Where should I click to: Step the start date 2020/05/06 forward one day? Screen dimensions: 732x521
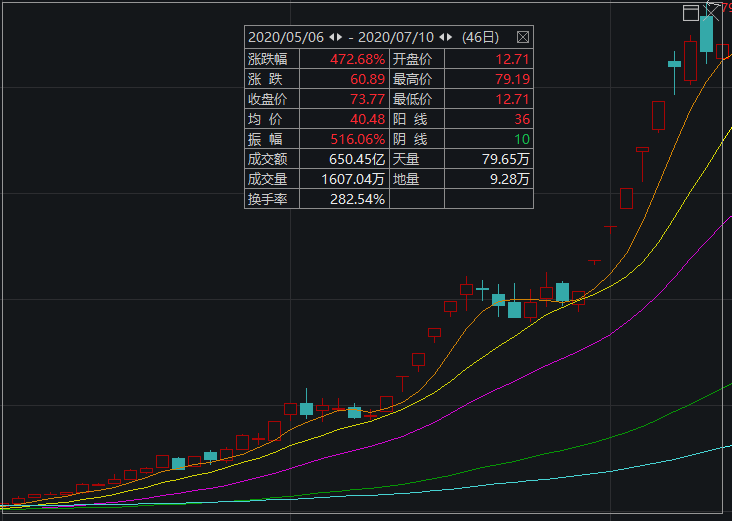click(339, 37)
